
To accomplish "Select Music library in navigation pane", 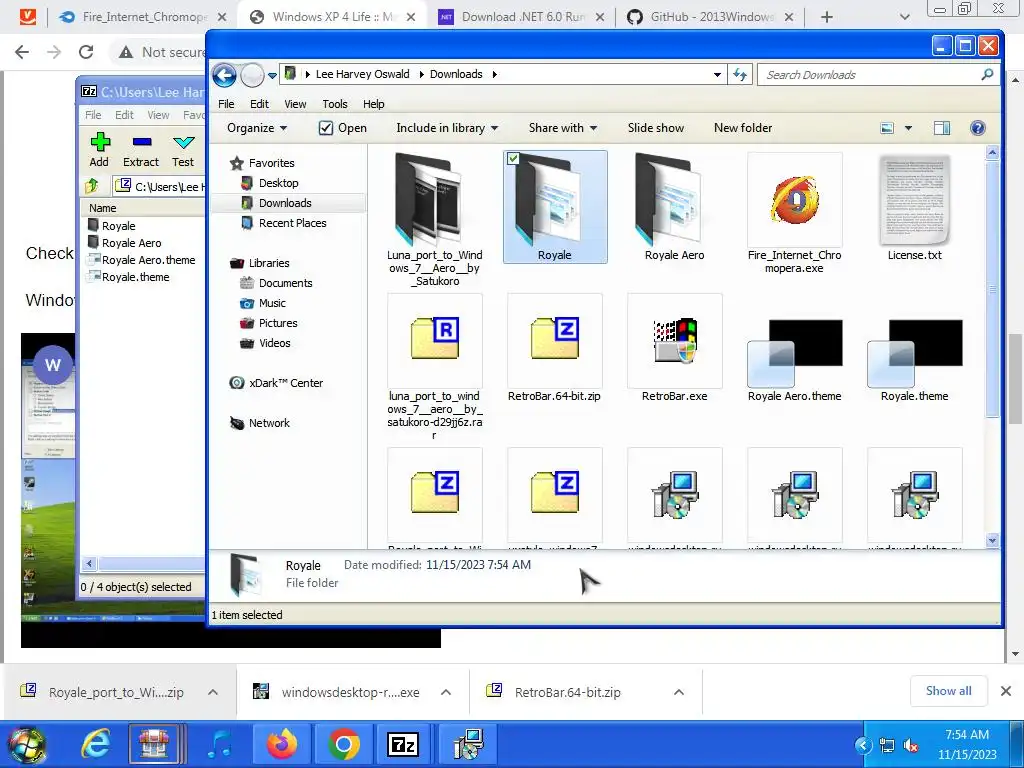I will 272,303.
